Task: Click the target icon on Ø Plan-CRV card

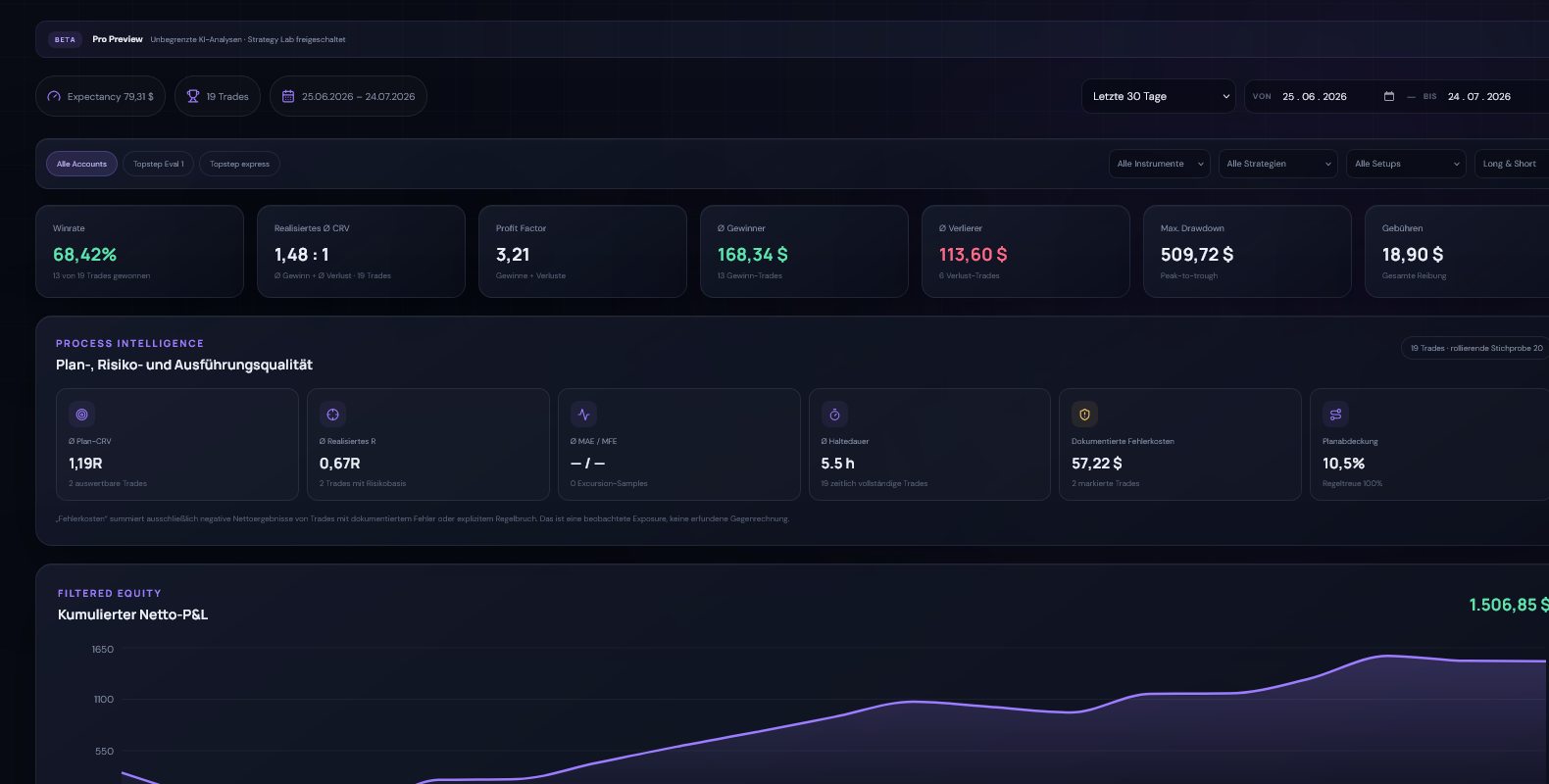Action: coord(82,415)
